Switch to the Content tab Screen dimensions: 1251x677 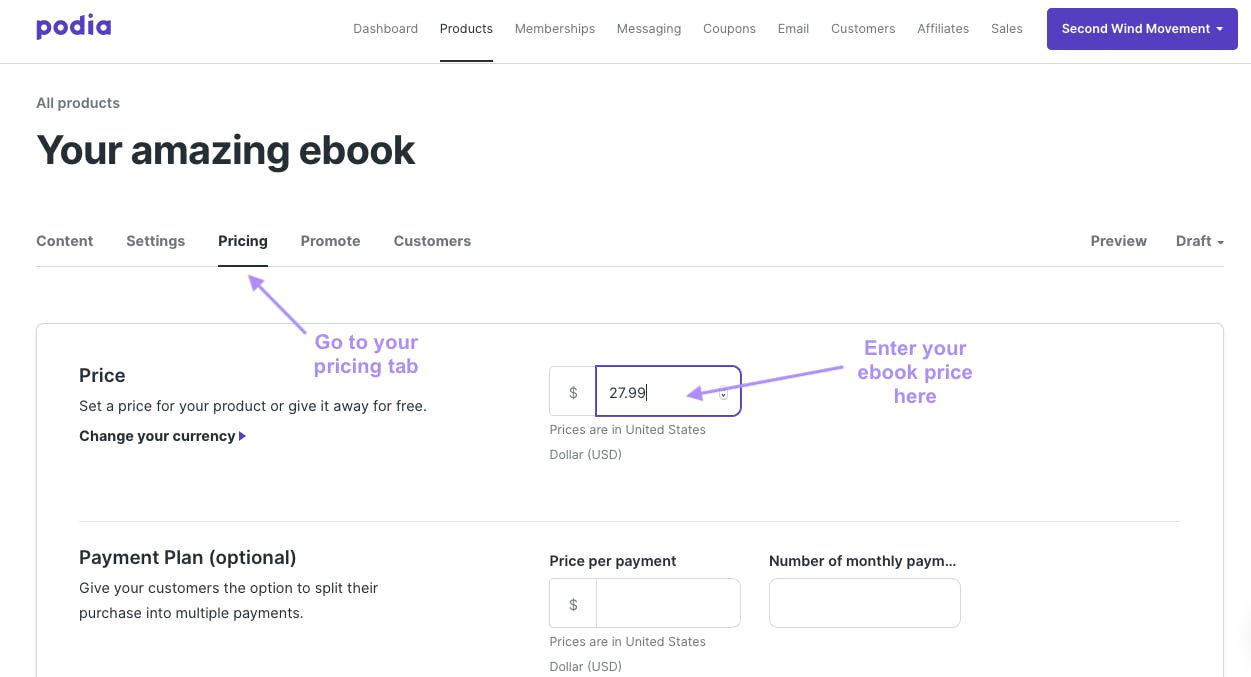pos(65,241)
